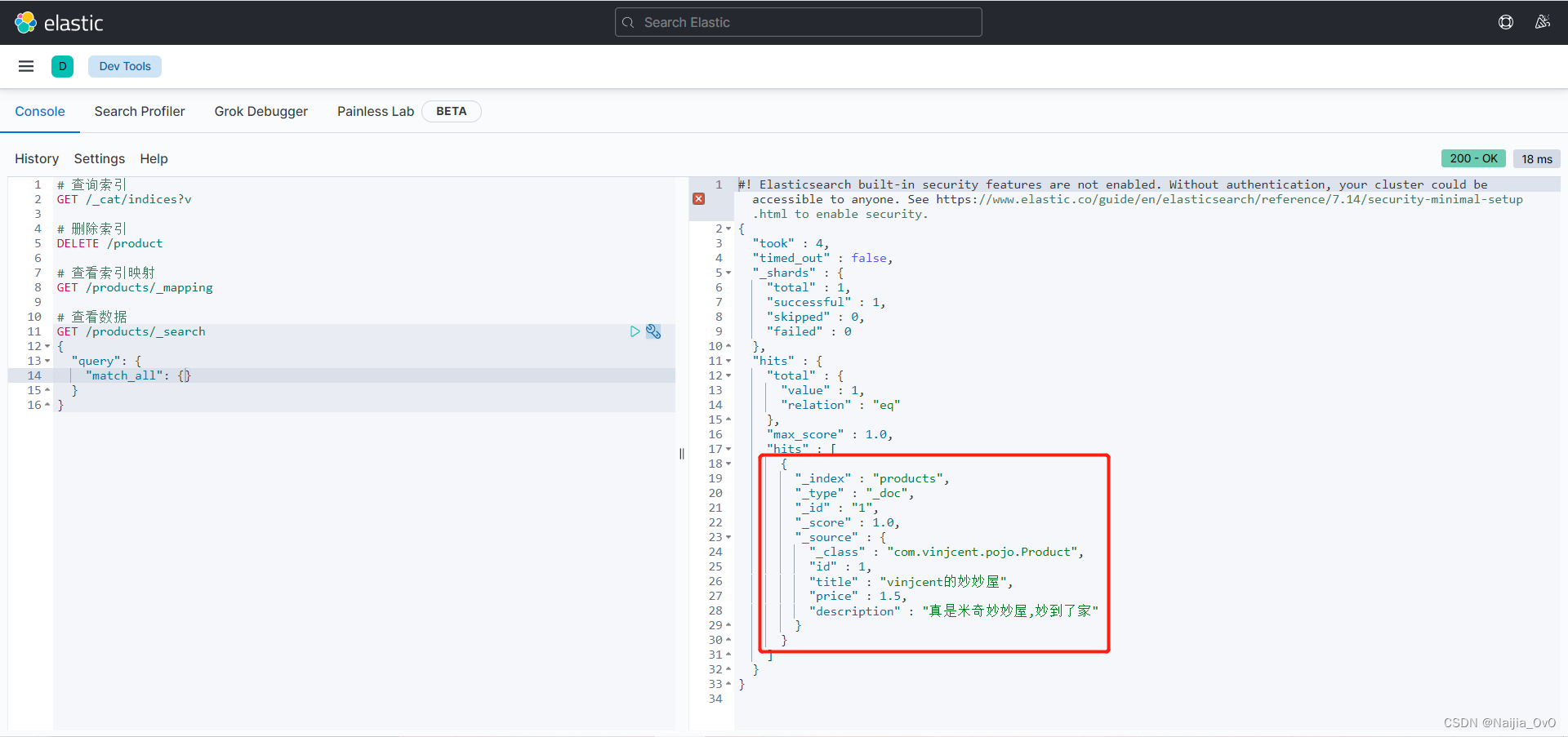The width and height of the screenshot is (1568, 737).
Task: Open the request options wrench icon
Action: tap(653, 331)
